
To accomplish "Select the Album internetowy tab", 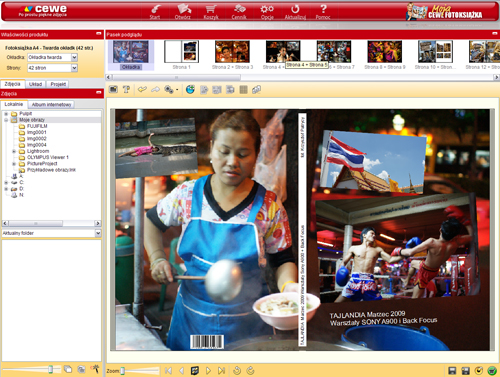I will pyautogui.click(x=51, y=105).
